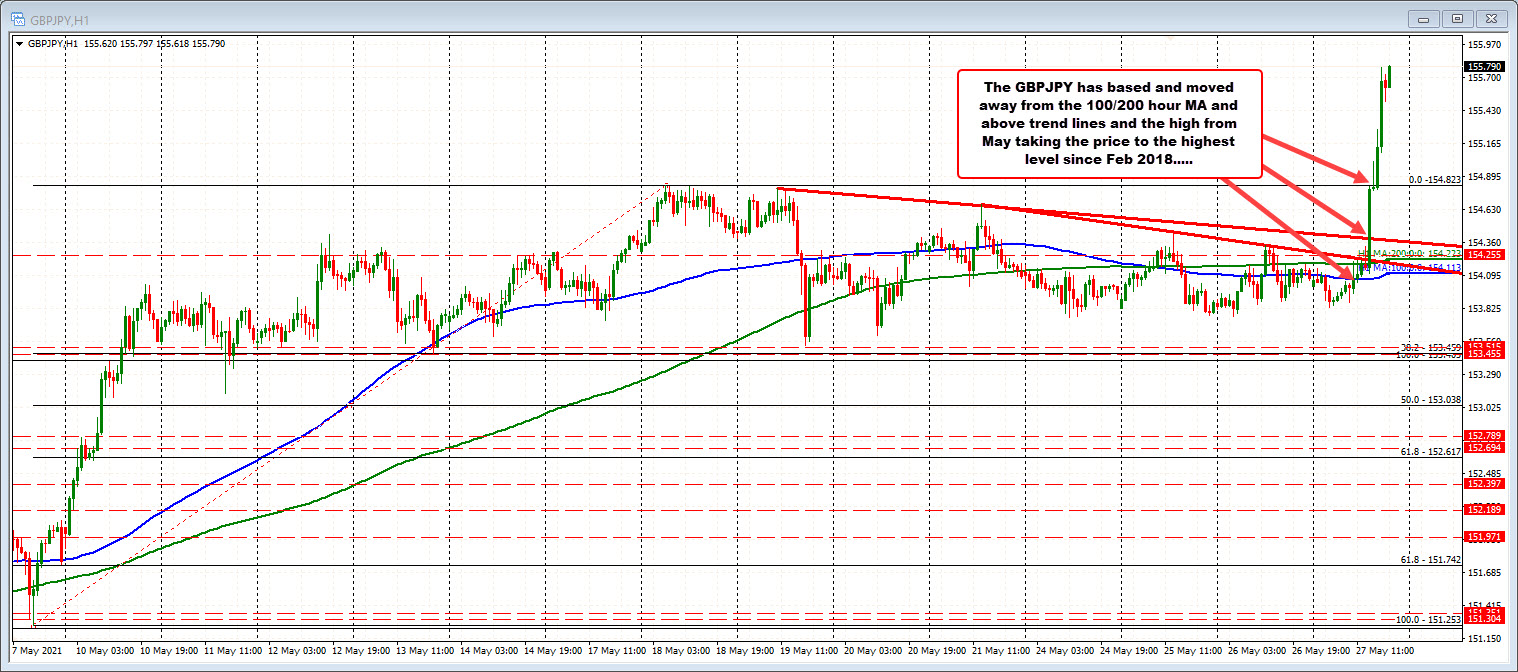
Task: Click the current price label 155.790
Action: point(1483,67)
